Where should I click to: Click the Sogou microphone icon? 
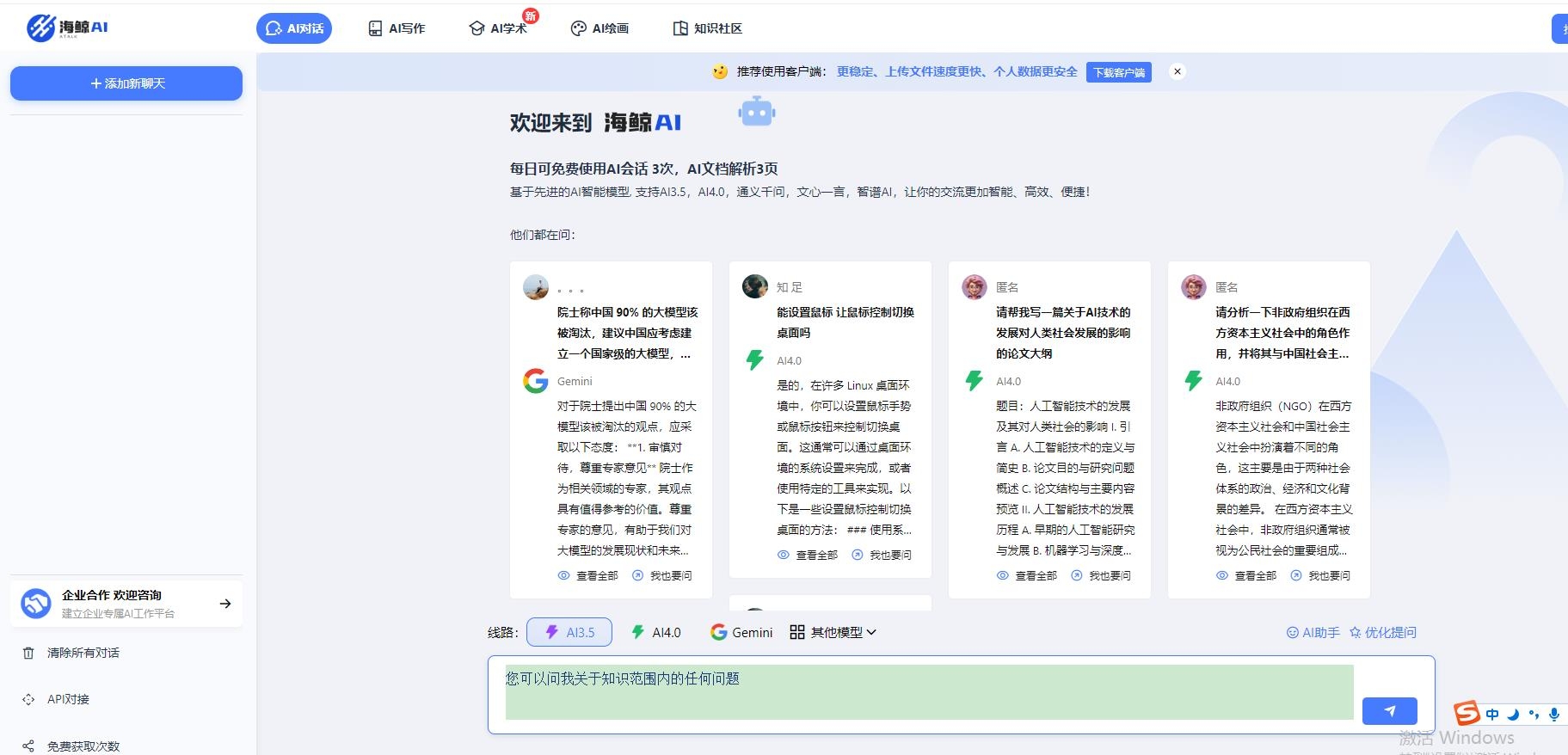point(1553,714)
